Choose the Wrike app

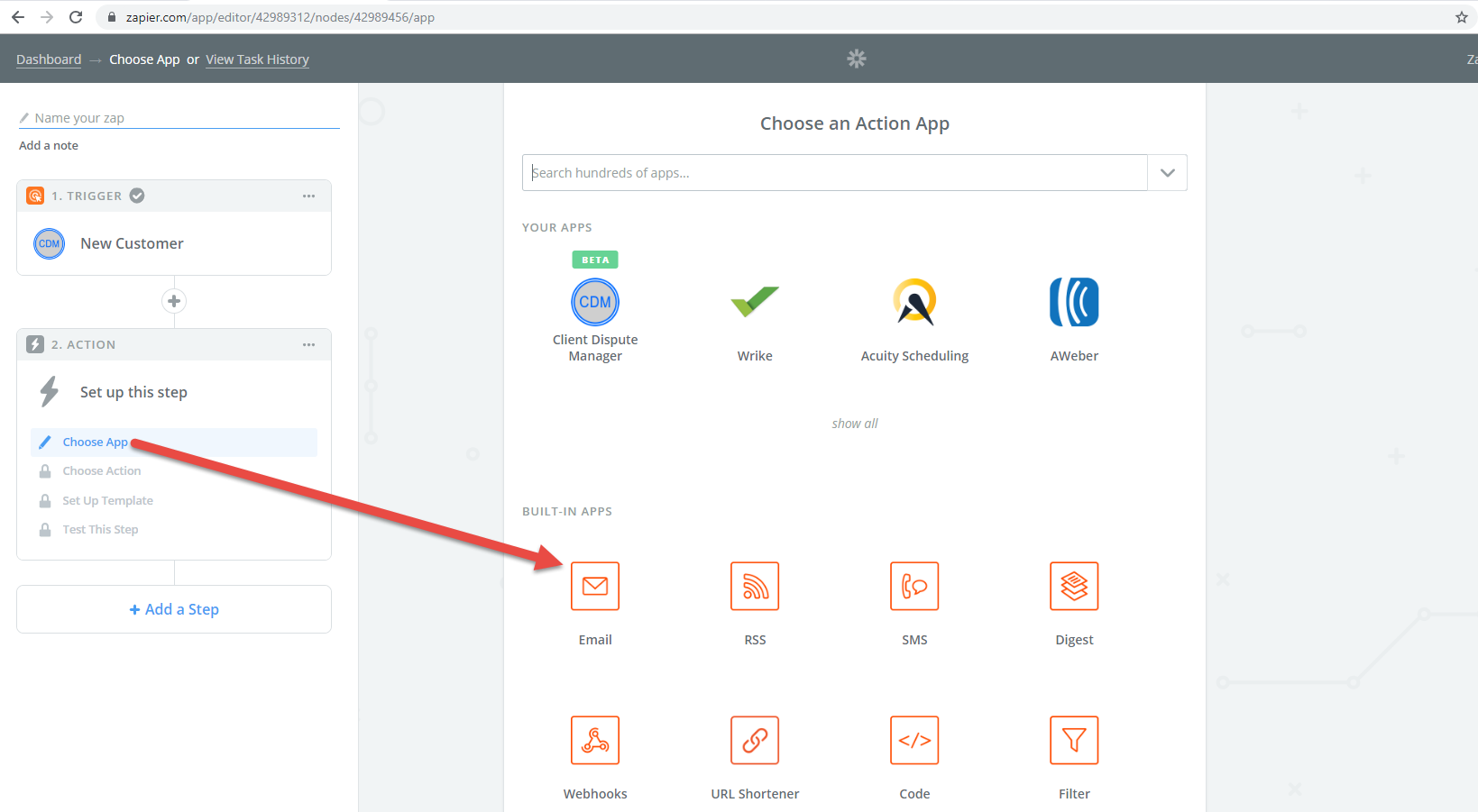click(x=755, y=302)
